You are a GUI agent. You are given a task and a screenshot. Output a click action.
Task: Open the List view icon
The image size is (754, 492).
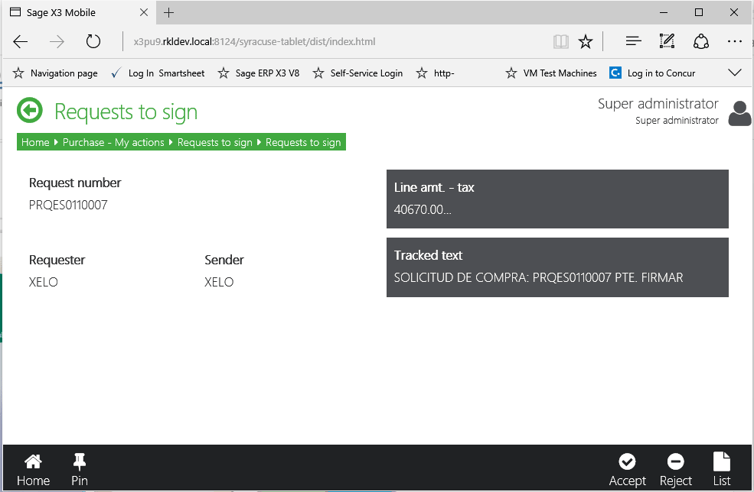point(721,469)
